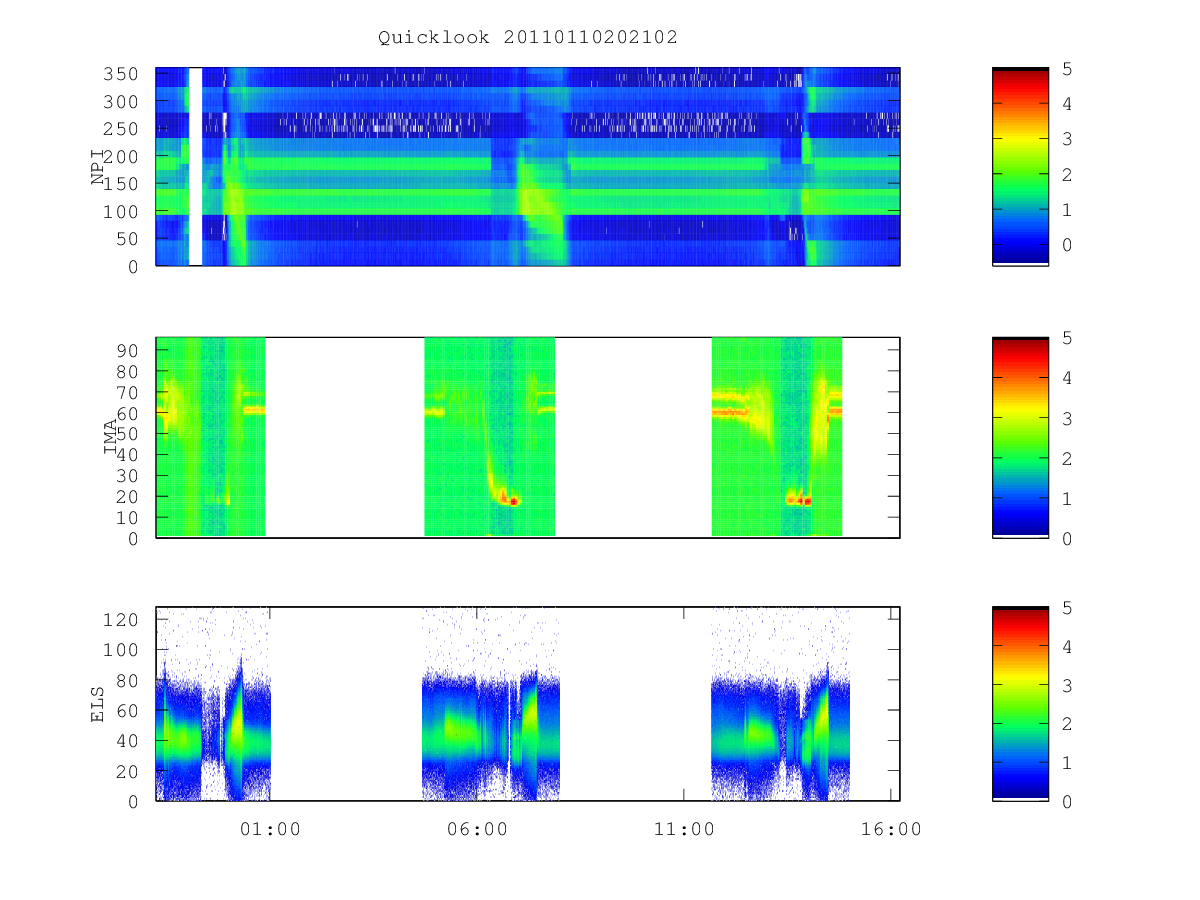Click the third IMA spectrogram segment

(x=777, y=437)
